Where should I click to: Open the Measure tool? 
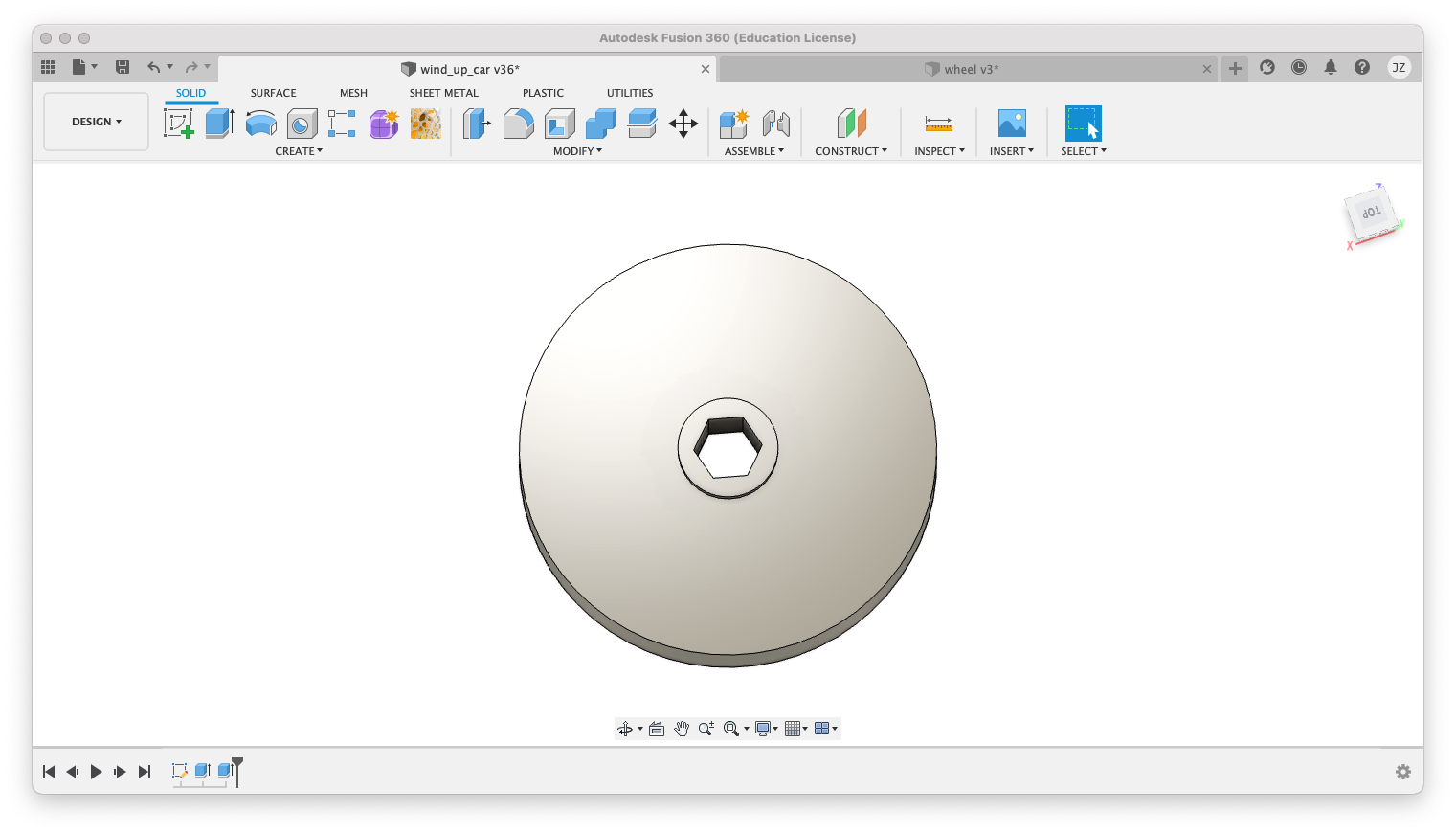click(939, 124)
